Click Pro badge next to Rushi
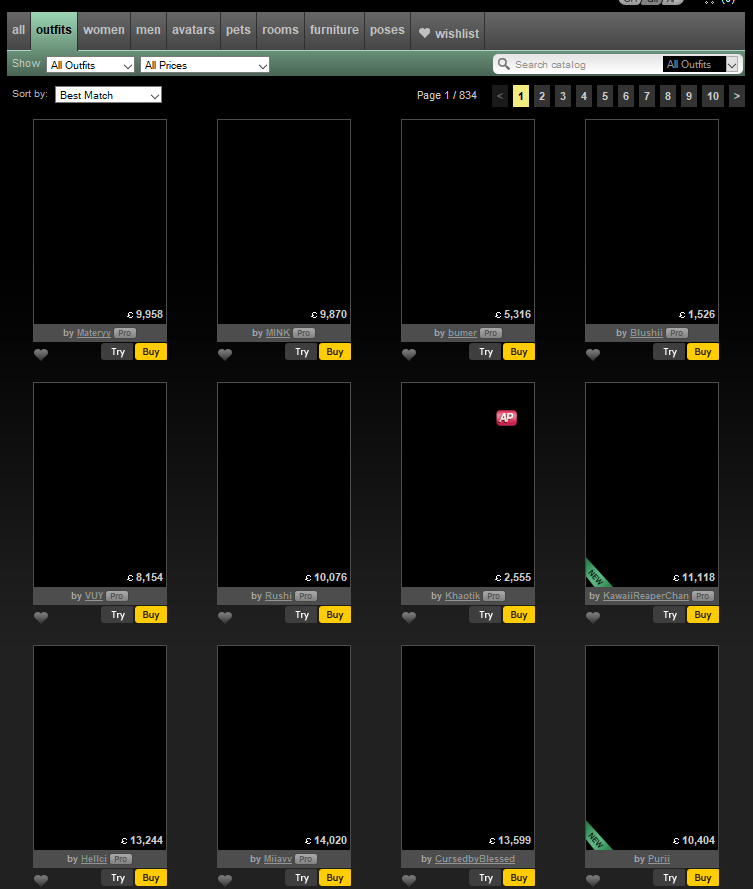Image resolution: width=753 pixels, height=889 pixels. point(306,596)
